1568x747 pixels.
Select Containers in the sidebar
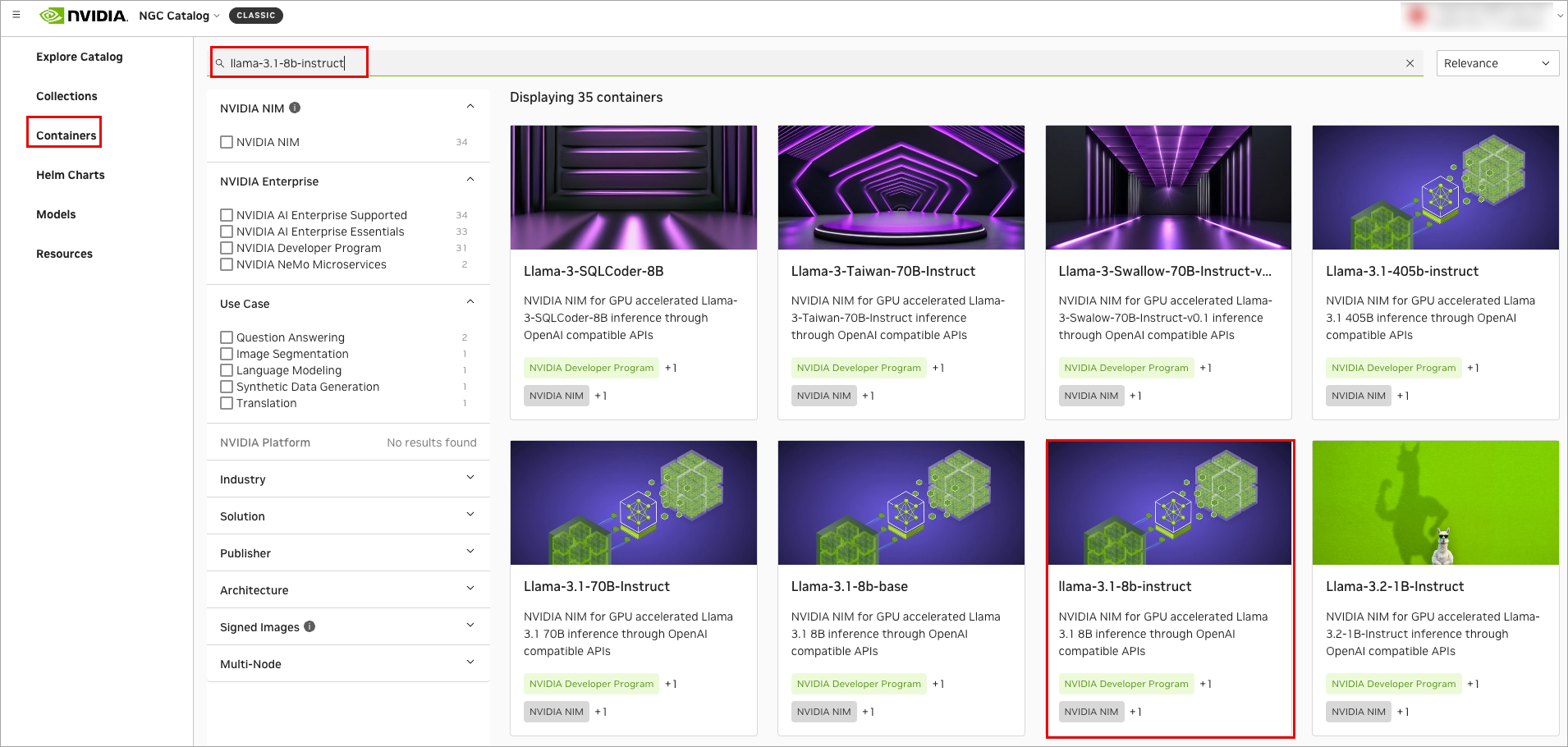point(66,135)
